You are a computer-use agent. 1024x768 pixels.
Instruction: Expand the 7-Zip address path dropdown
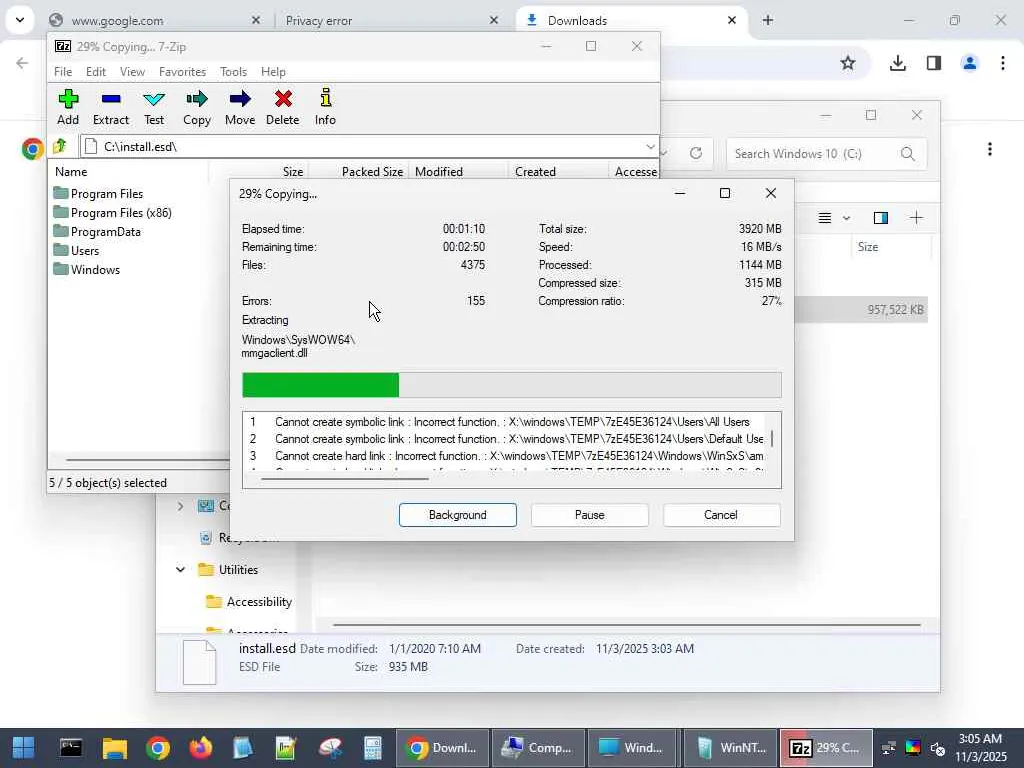650,147
